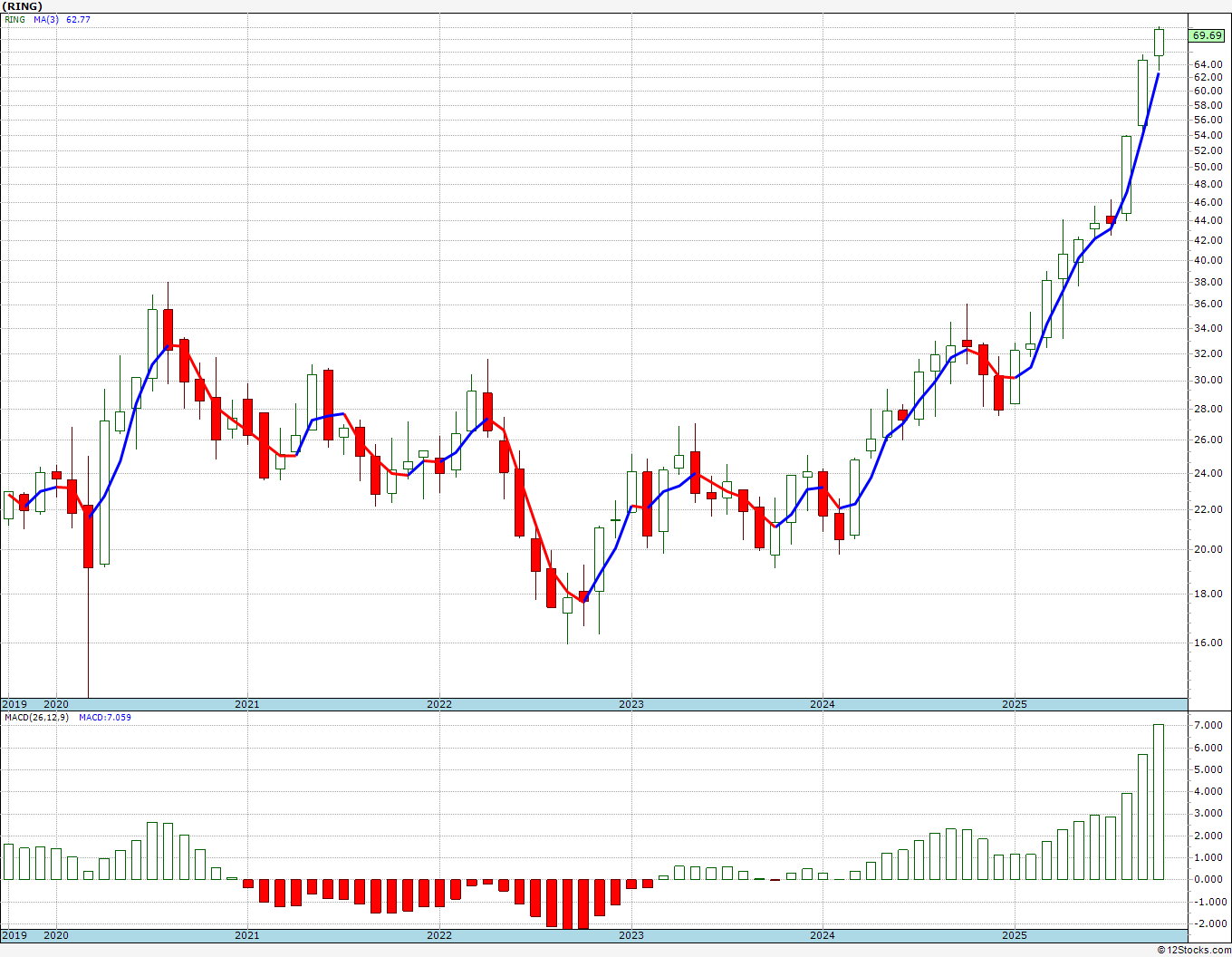Click the 2022 label on MACD timeline
Viewport: 1232px width, 957px height.
pyautogui.click(x=439, y=935)
